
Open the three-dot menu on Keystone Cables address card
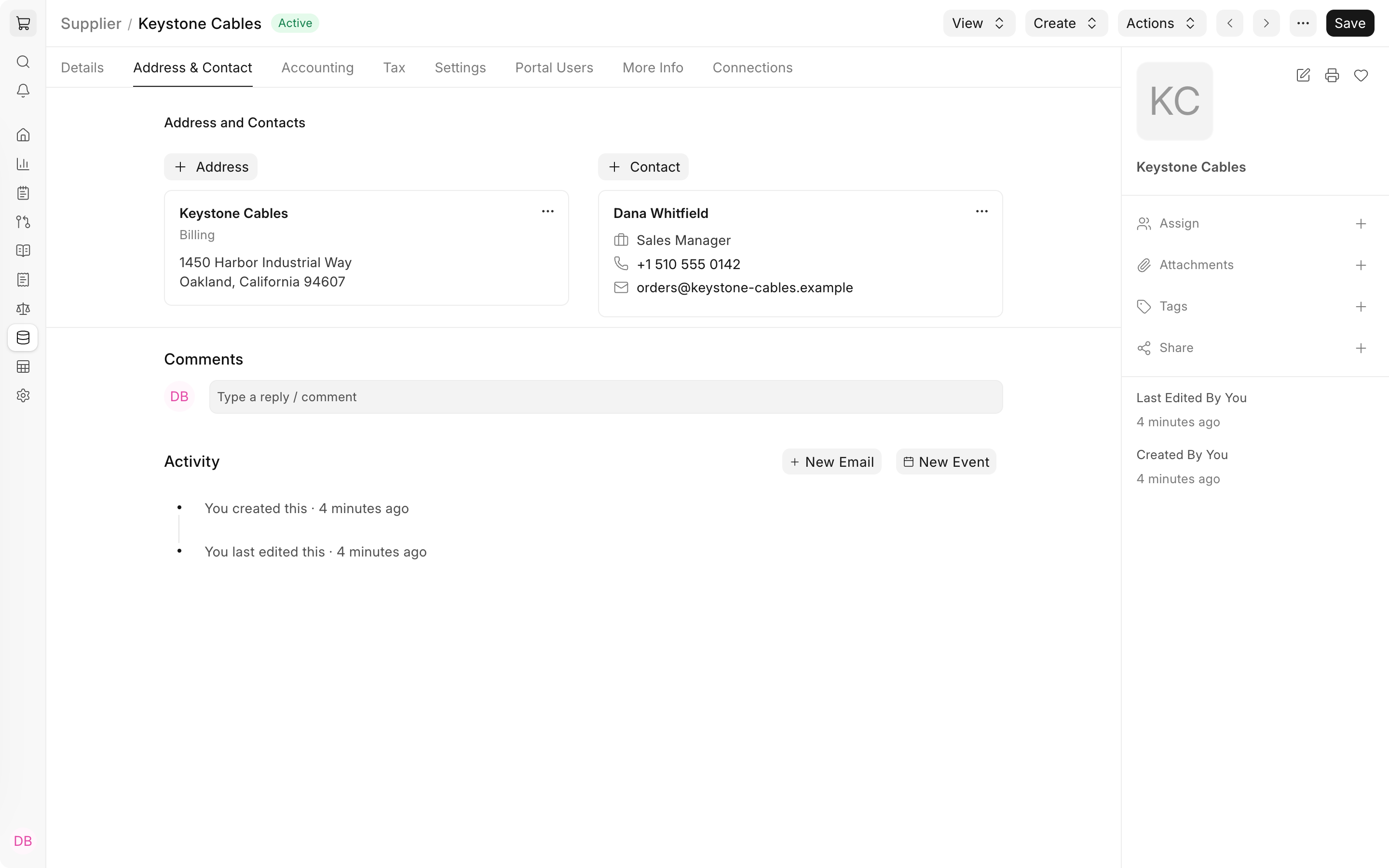547,211
